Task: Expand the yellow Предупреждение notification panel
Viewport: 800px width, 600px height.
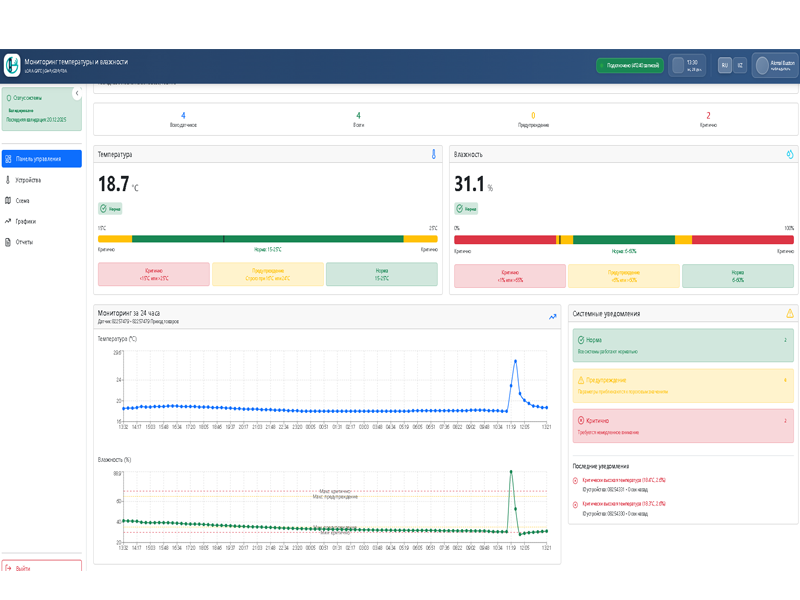Action: coord(683,386)
